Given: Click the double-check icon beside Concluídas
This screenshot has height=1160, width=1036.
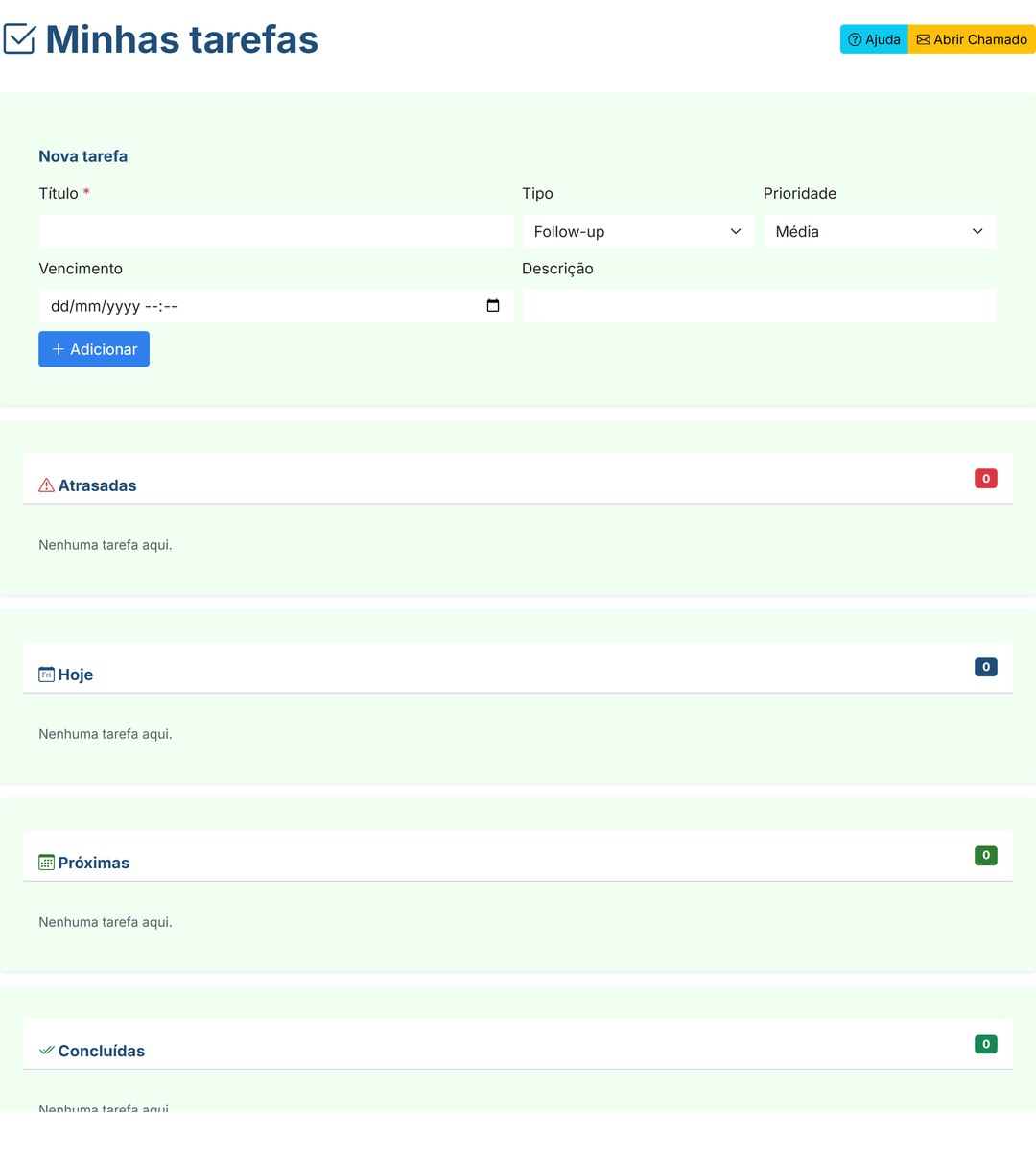Looking at the screenshot, I should [x=46, y=1051].
